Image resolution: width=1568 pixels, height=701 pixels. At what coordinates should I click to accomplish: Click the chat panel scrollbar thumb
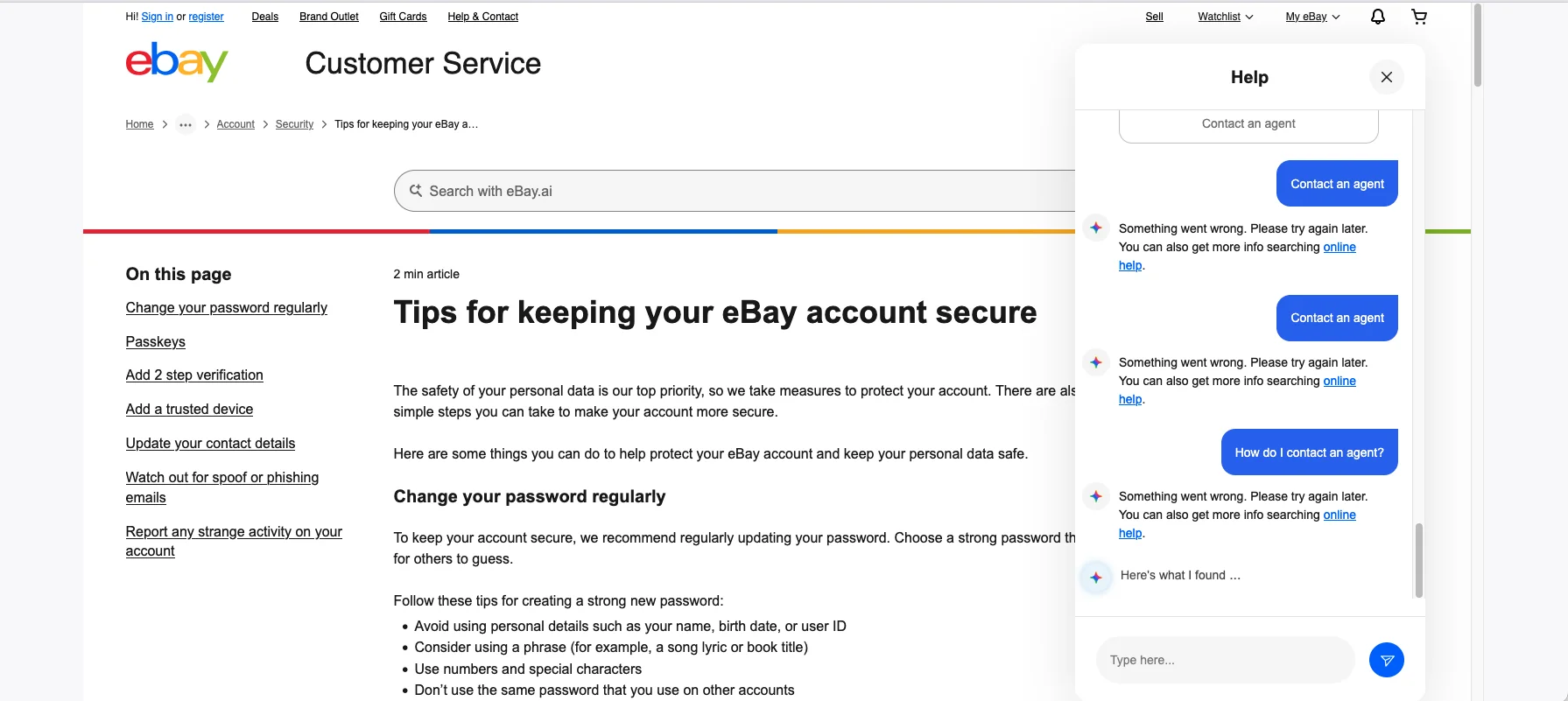pos(1419,560)
